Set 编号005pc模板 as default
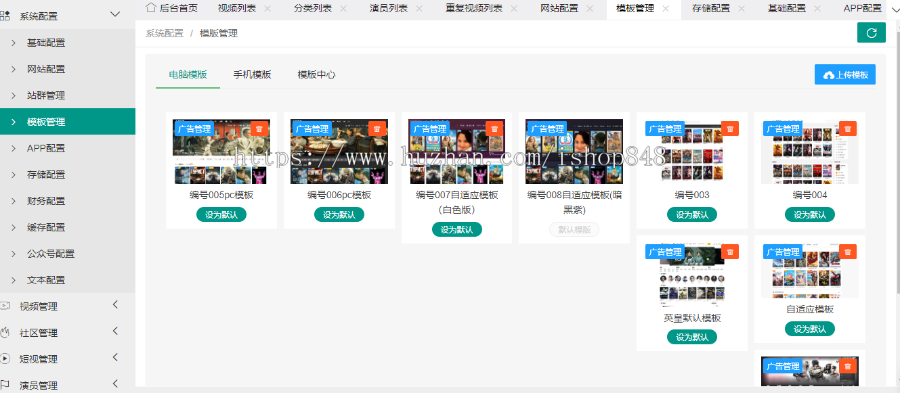This screenshot has height=393, width=900. (x=222, y=215)
